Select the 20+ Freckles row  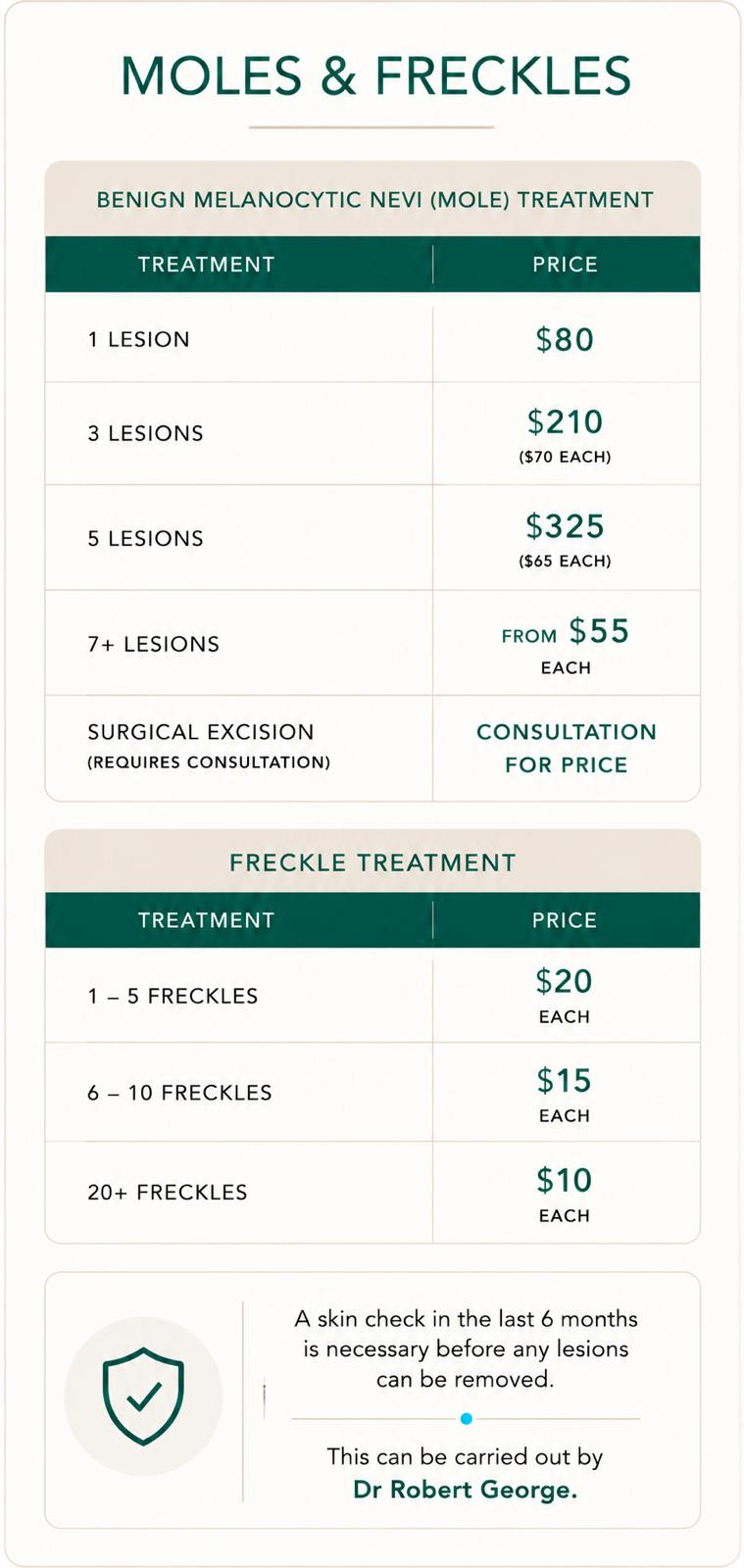[372, 1193]
